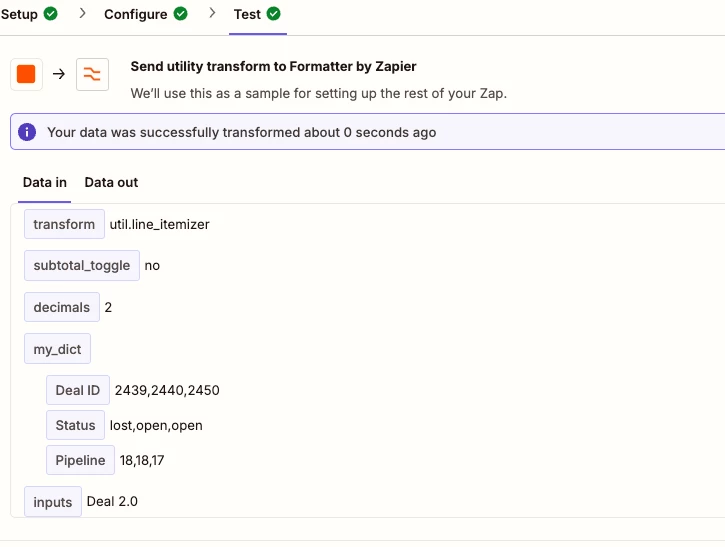Screen dimensions: 725x547
Task: Click the inputs field label
Action: coord(53,502)
